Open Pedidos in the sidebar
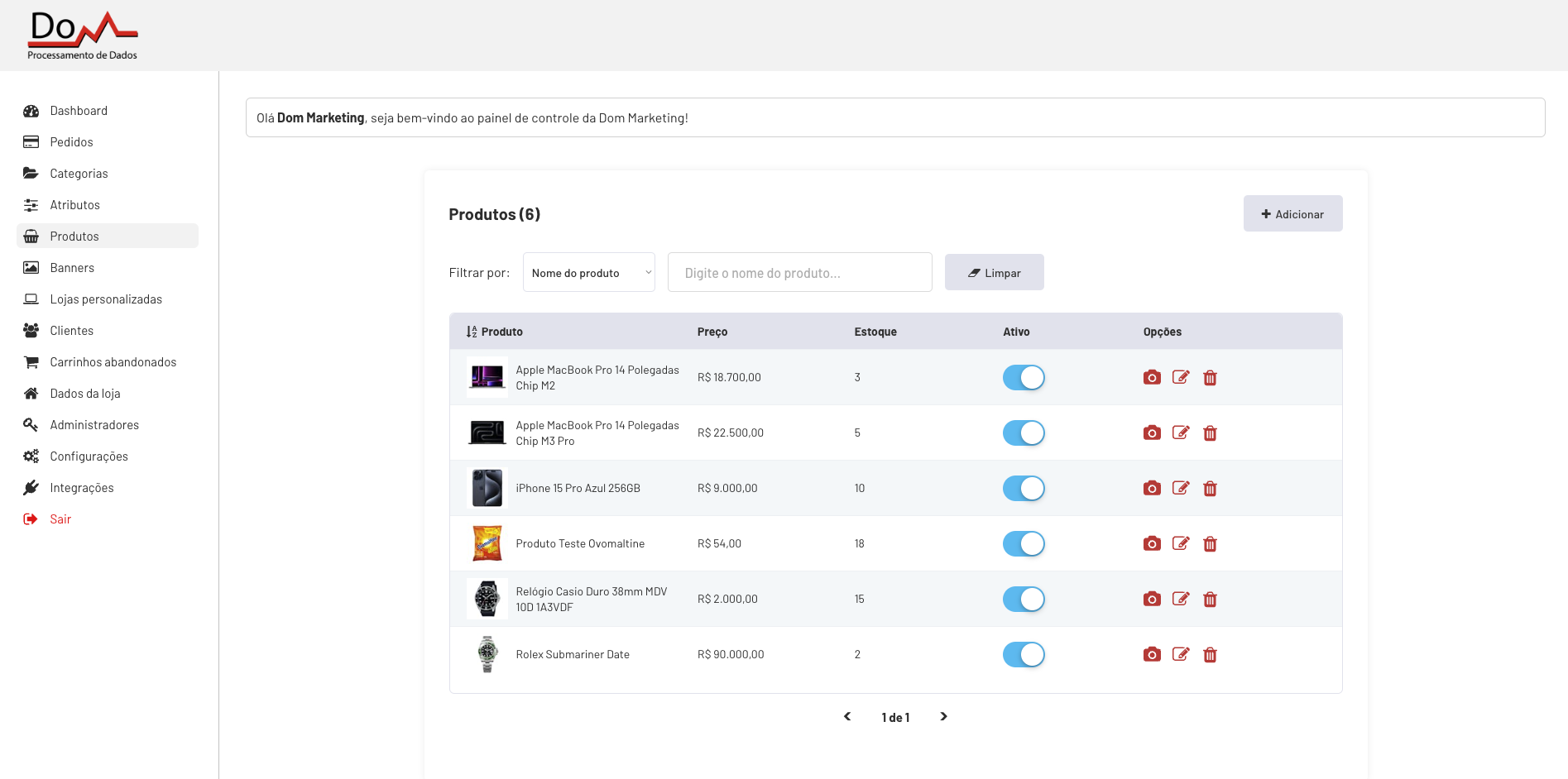Image resolution: width=1568 pixels, height=779 pixels. 71,142
